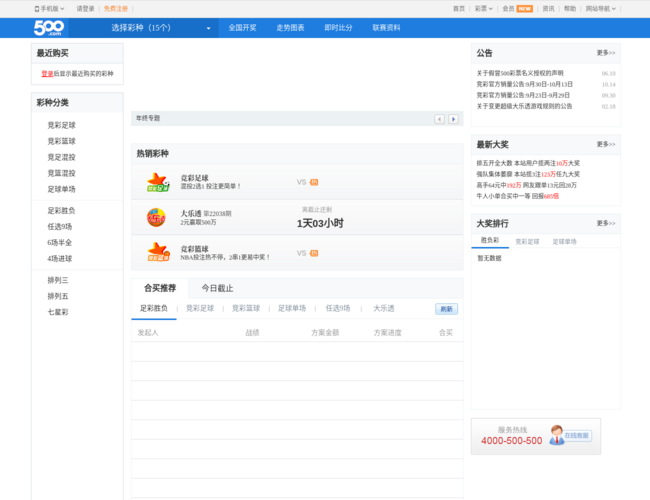Open 更多>> in the 公告 panel
This screenshot has height=500, width=650.
606,53
